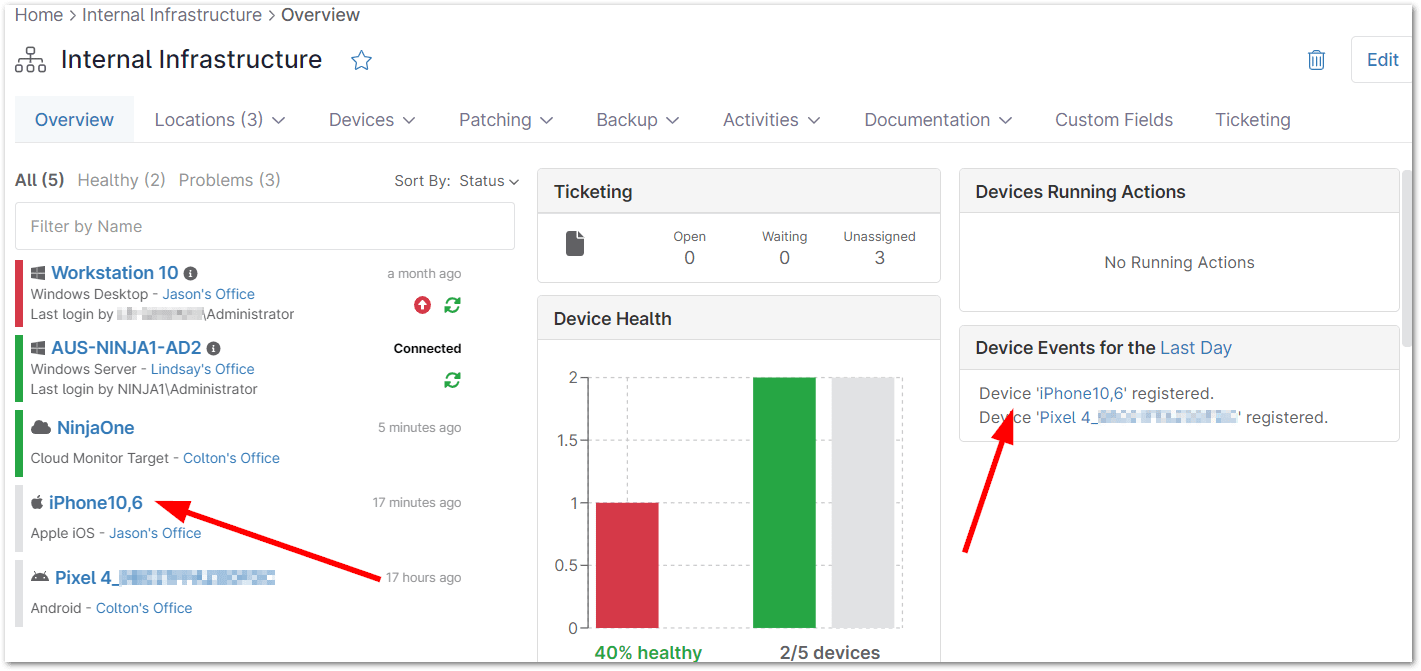
Task: Filter devices by Problems (3)
Action: [229, 180]
